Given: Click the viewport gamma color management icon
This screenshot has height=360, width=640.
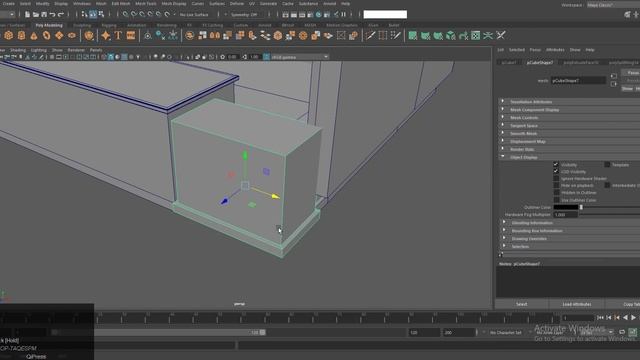Looking at the screenshot, I should (266, 57).
